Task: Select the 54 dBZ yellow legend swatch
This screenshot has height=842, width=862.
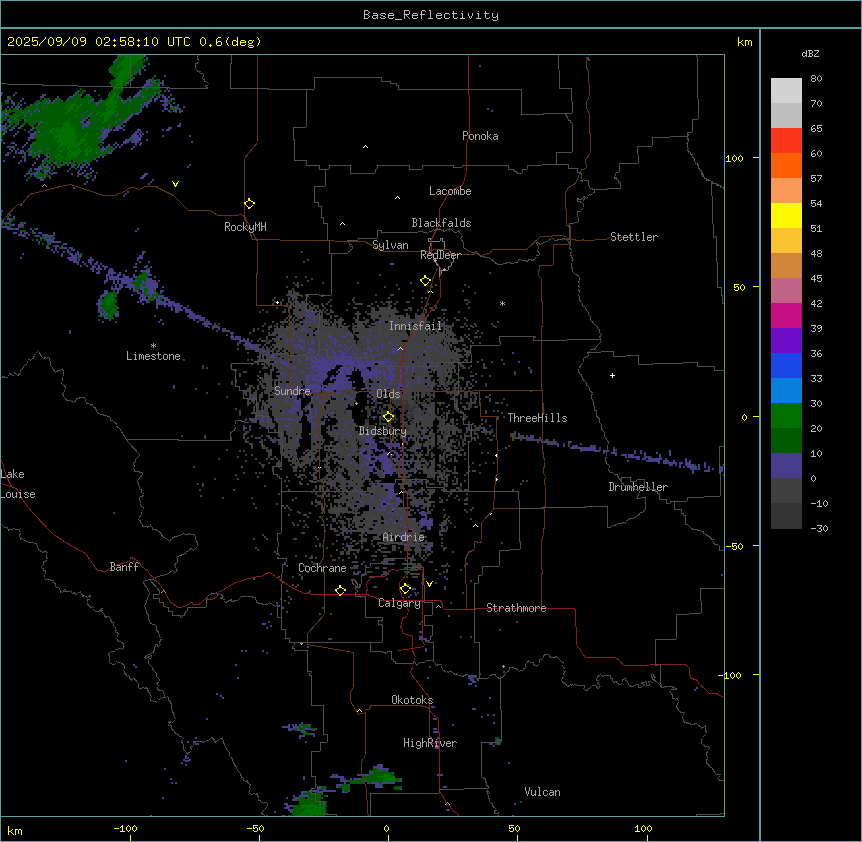Action: coord(786,215)
